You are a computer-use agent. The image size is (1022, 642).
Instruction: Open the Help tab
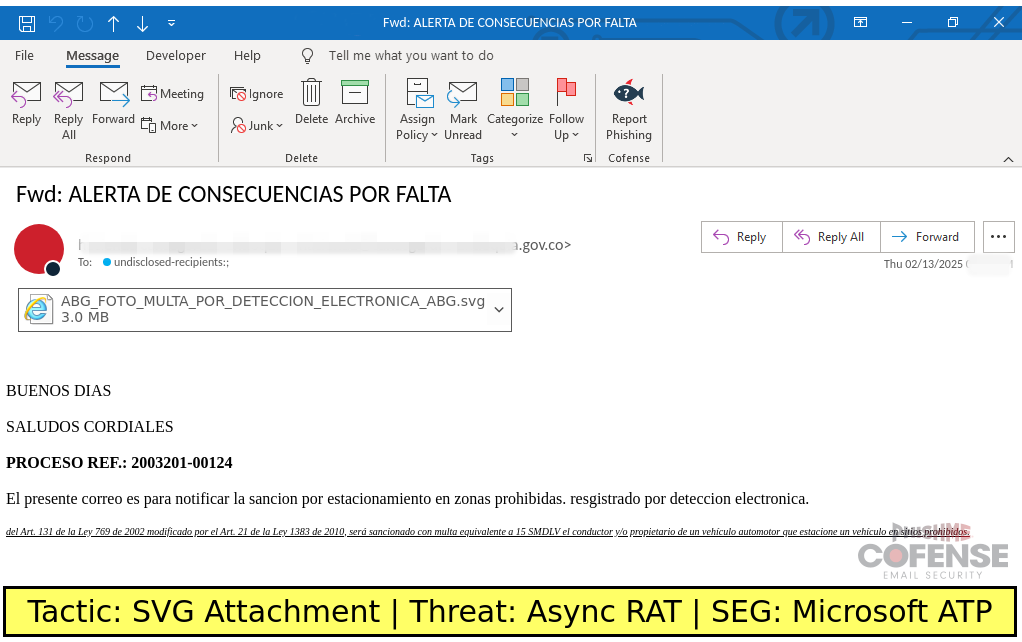(x=247, y=55)
